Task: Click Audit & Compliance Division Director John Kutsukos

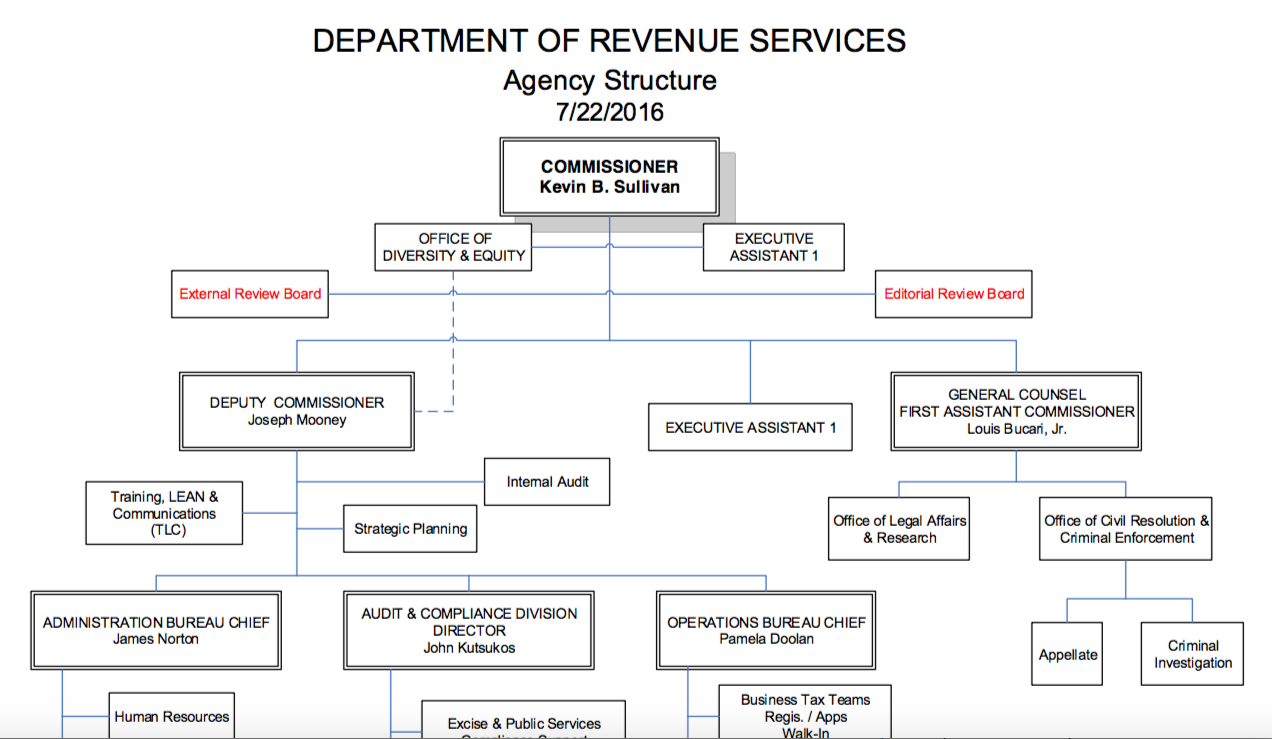Action: (x=469, y=630)
